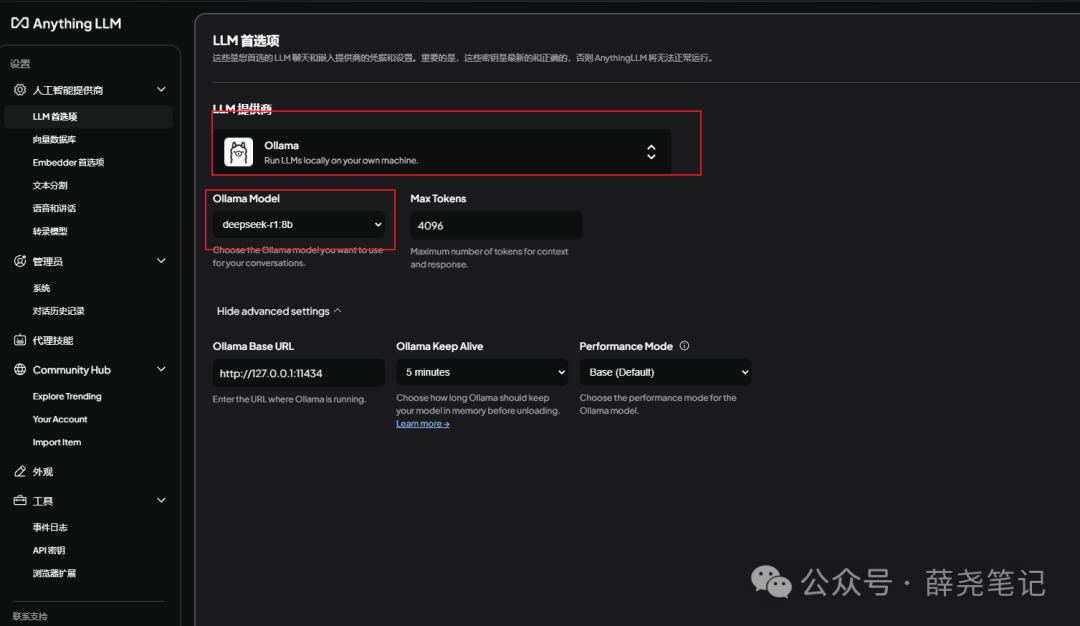1080x626 pixels.
Task: Click the Ollama Base URL input field
Action: click(x=298, y=373)
